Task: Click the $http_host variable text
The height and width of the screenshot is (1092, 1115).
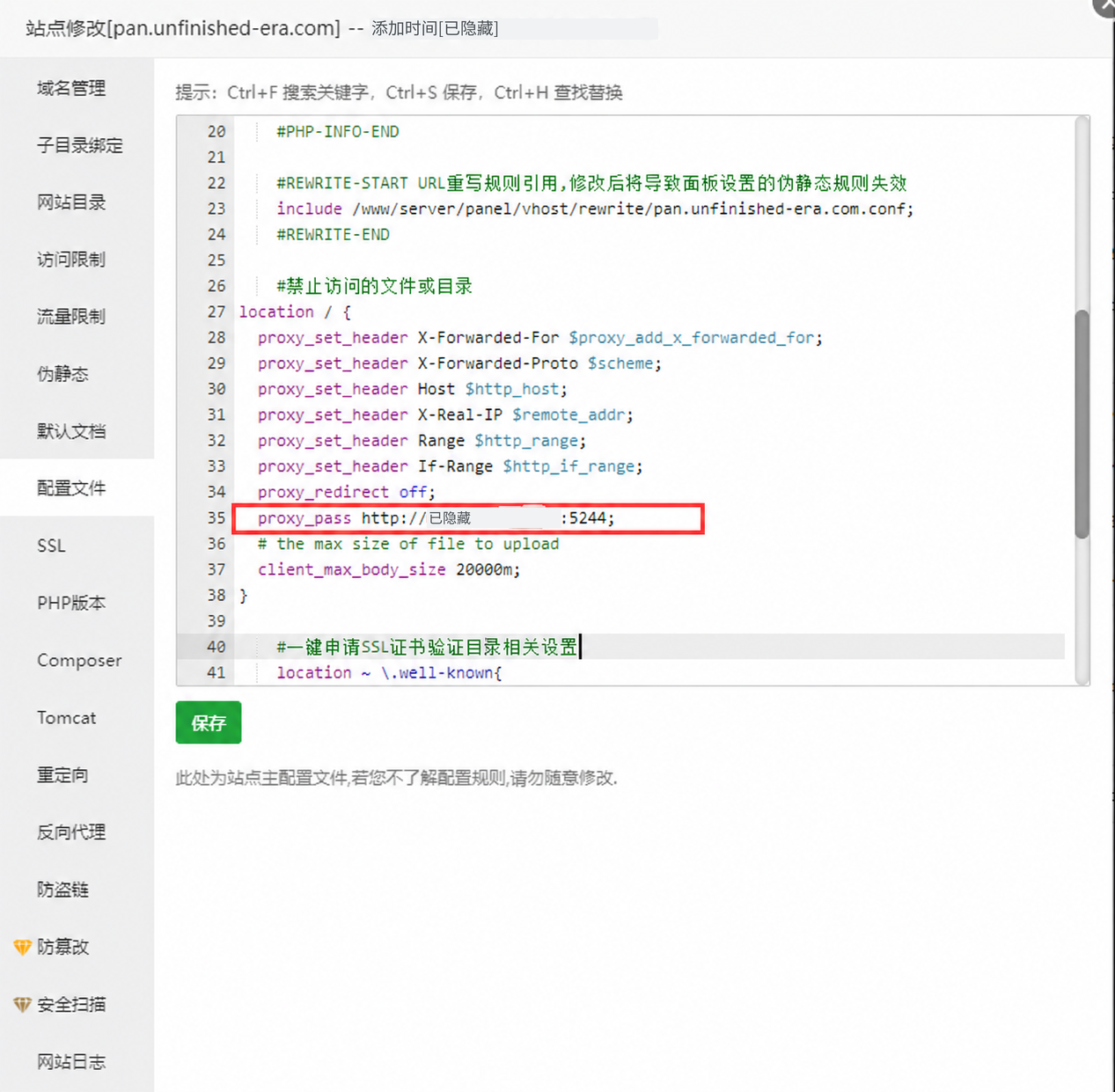Action: (513, 389)
